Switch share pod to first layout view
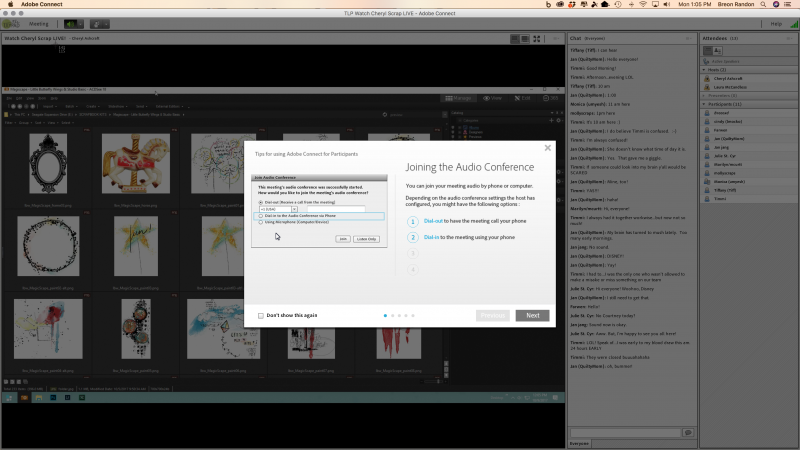This screenshot has height=450, width=800. click(515, 39)
